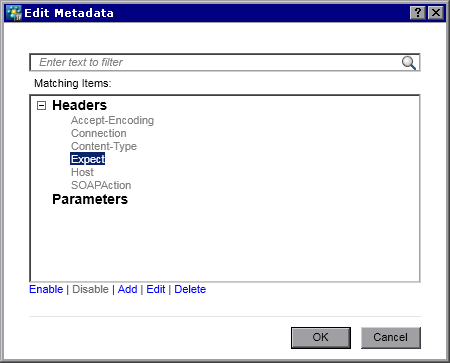Click the Edit Metadata application icon
Image resolution: width=450 pixels, height=363 pixels.
(x=14, y=13)
